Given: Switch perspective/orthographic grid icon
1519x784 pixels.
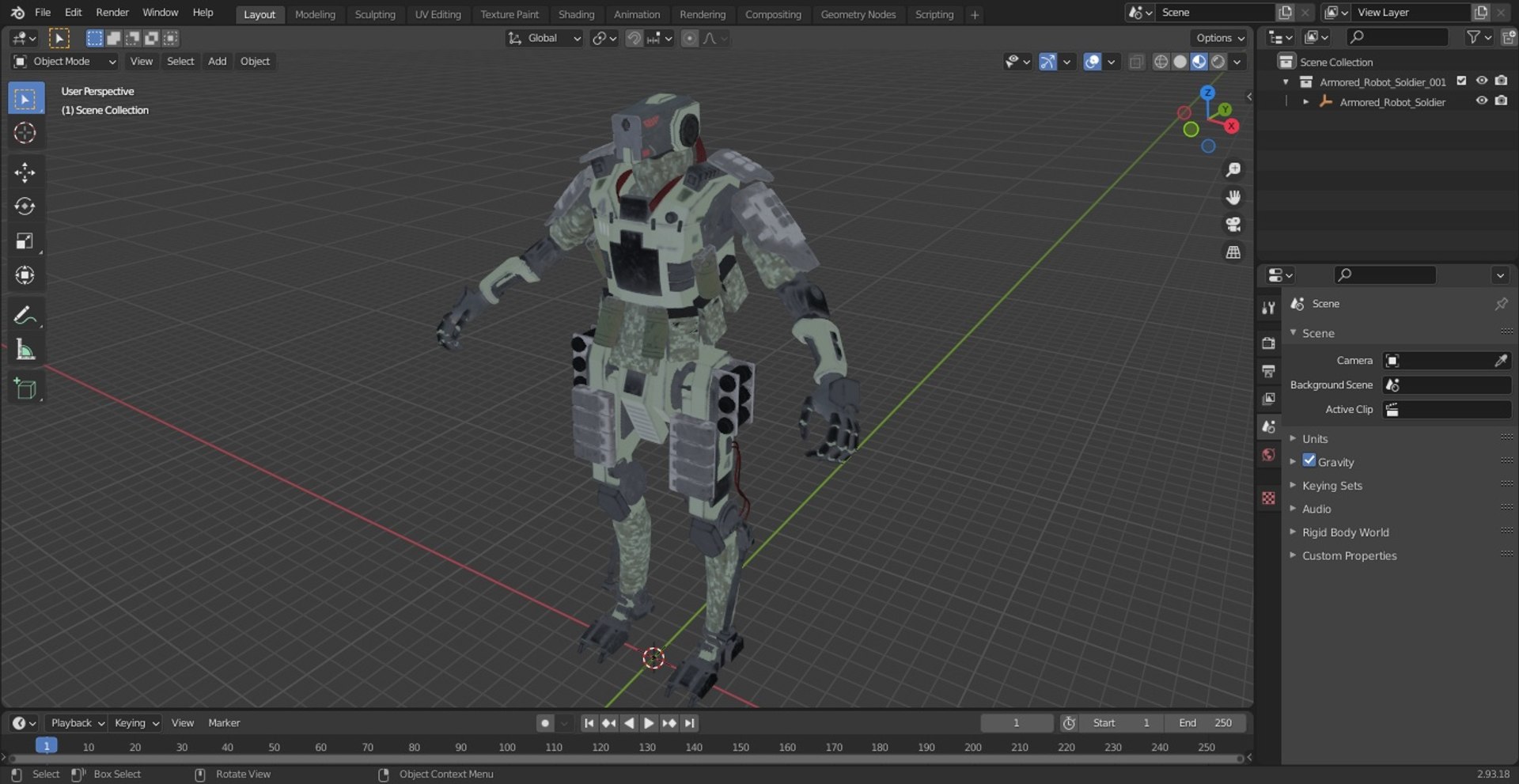Looking at the screenshot, I should pyautogui.click(x=1233, y=252).
